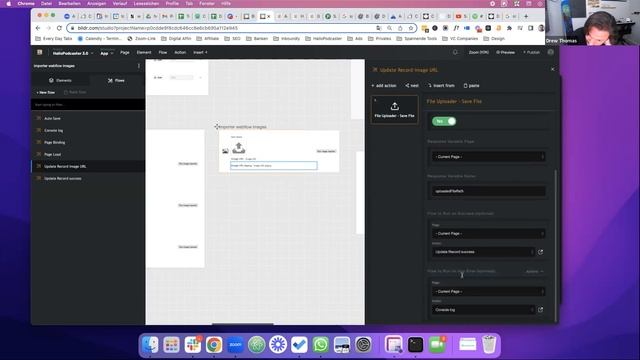640x360 pixels.
Task: Open a new Chrome tab
Action: click(x=526, y=16)
